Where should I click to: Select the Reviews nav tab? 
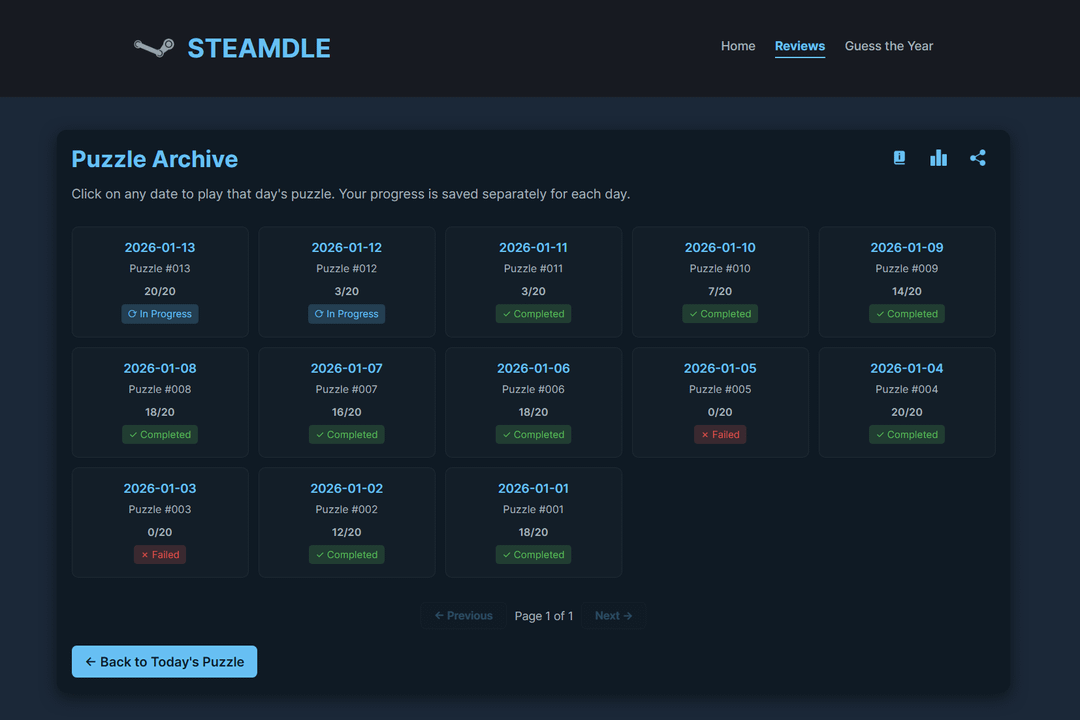tap(800, 46)
